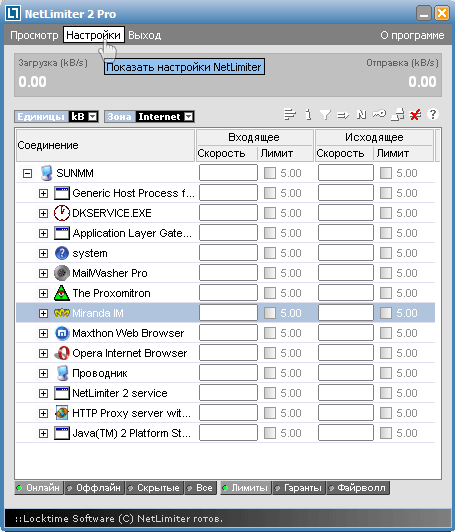This screenshot has height=532, width=455.
Task: Switch to the Гаранты tab
Action: coord(299,488)
